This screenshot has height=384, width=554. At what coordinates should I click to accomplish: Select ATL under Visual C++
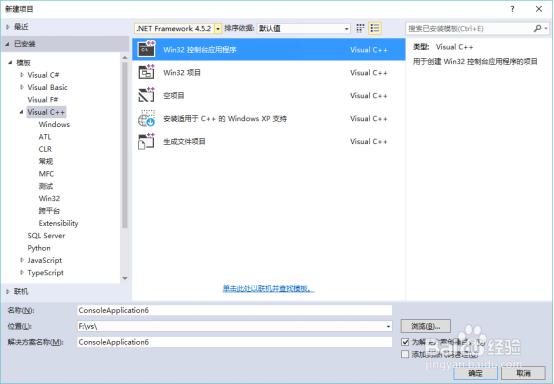click(45, 137)
